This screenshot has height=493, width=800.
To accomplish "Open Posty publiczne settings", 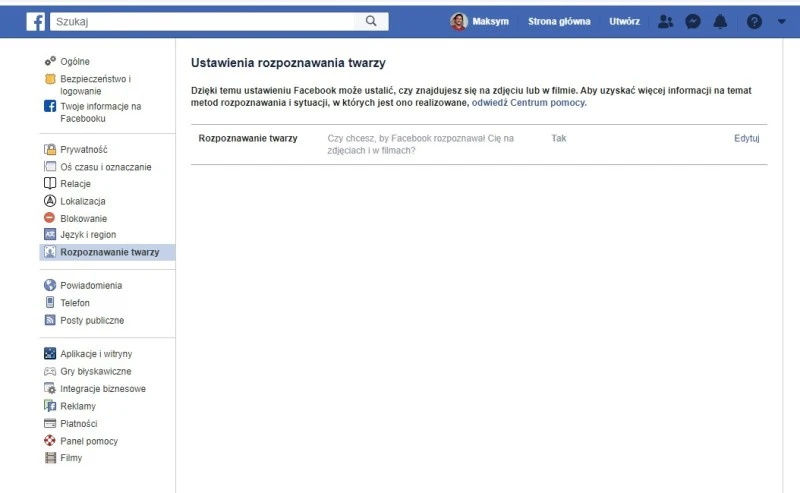I will (x=92, y=321).
